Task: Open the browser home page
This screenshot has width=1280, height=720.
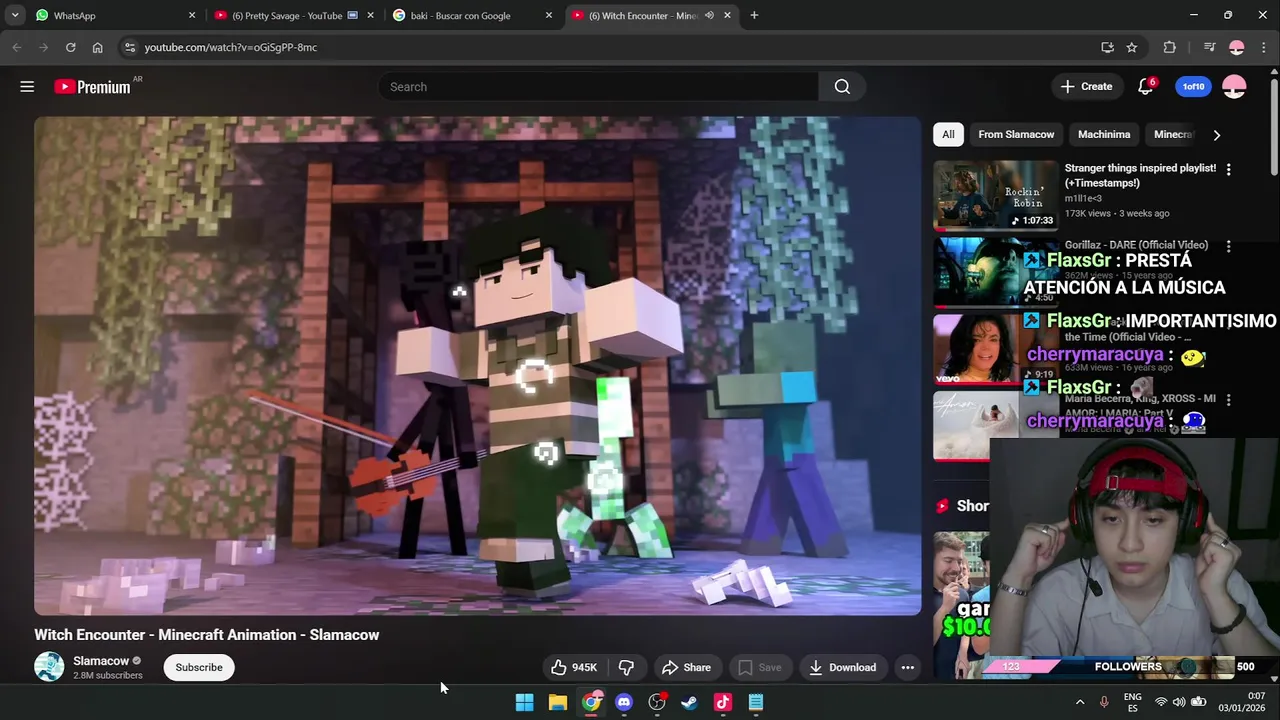Action: coord(97,47)
